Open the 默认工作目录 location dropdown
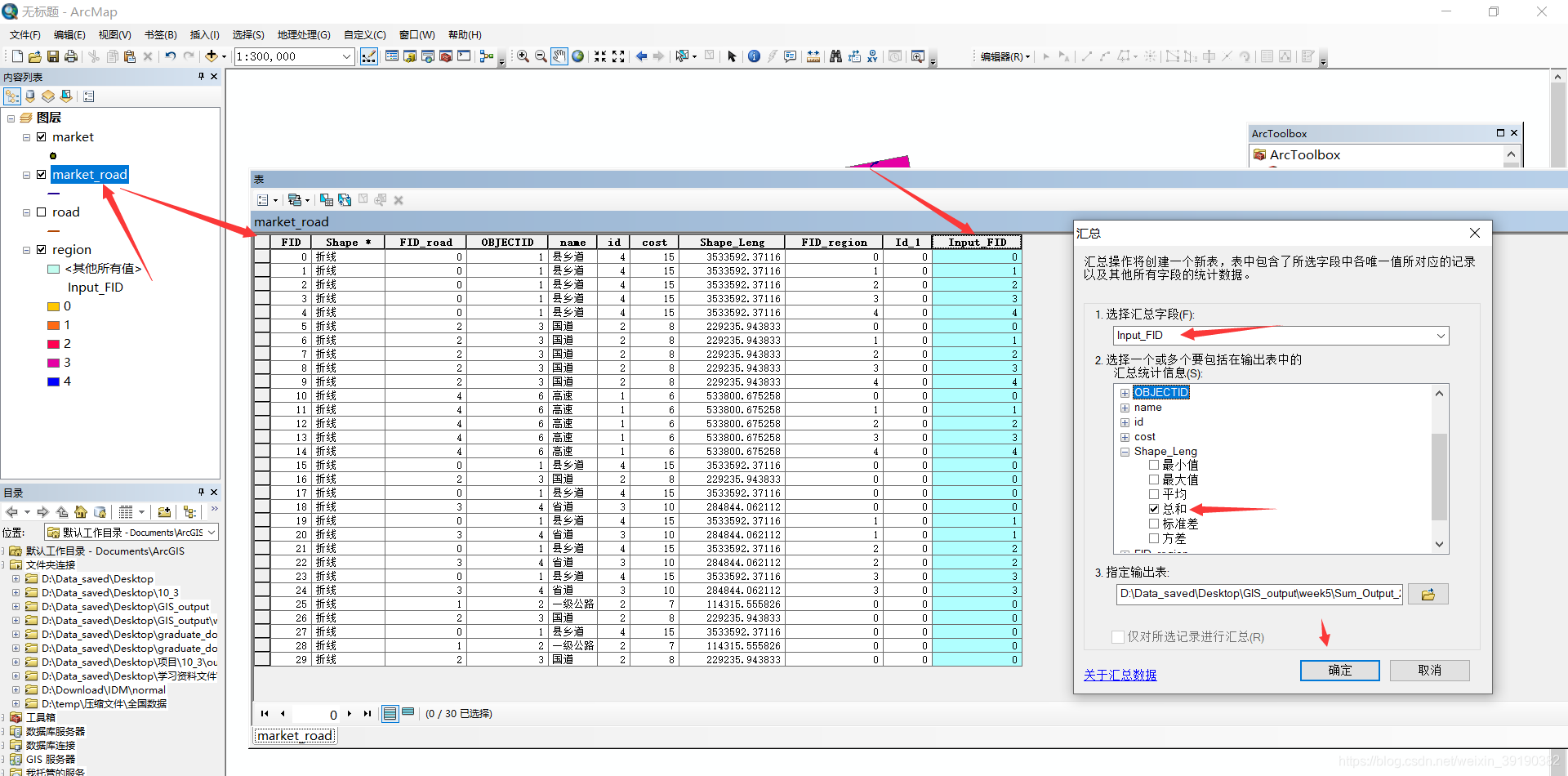1568x776 pixels. 212,533
